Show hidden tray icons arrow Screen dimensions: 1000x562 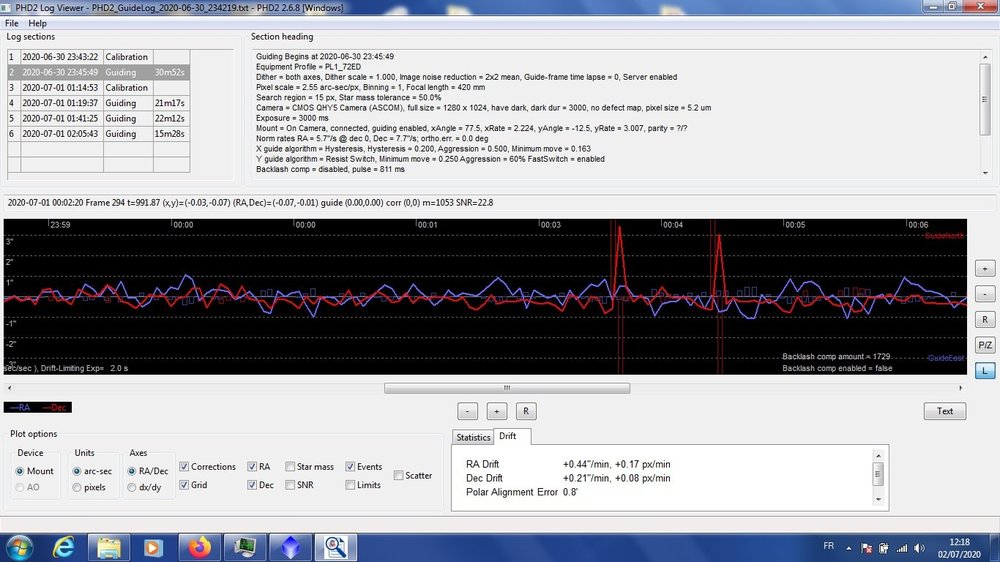point(848,548)
